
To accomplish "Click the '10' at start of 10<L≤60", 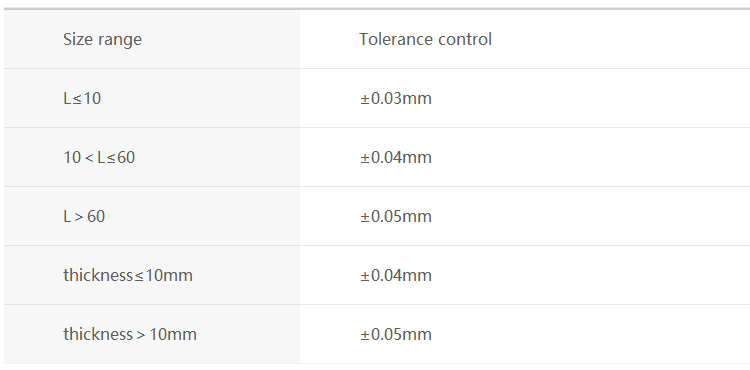I will (x=72, y=157).
